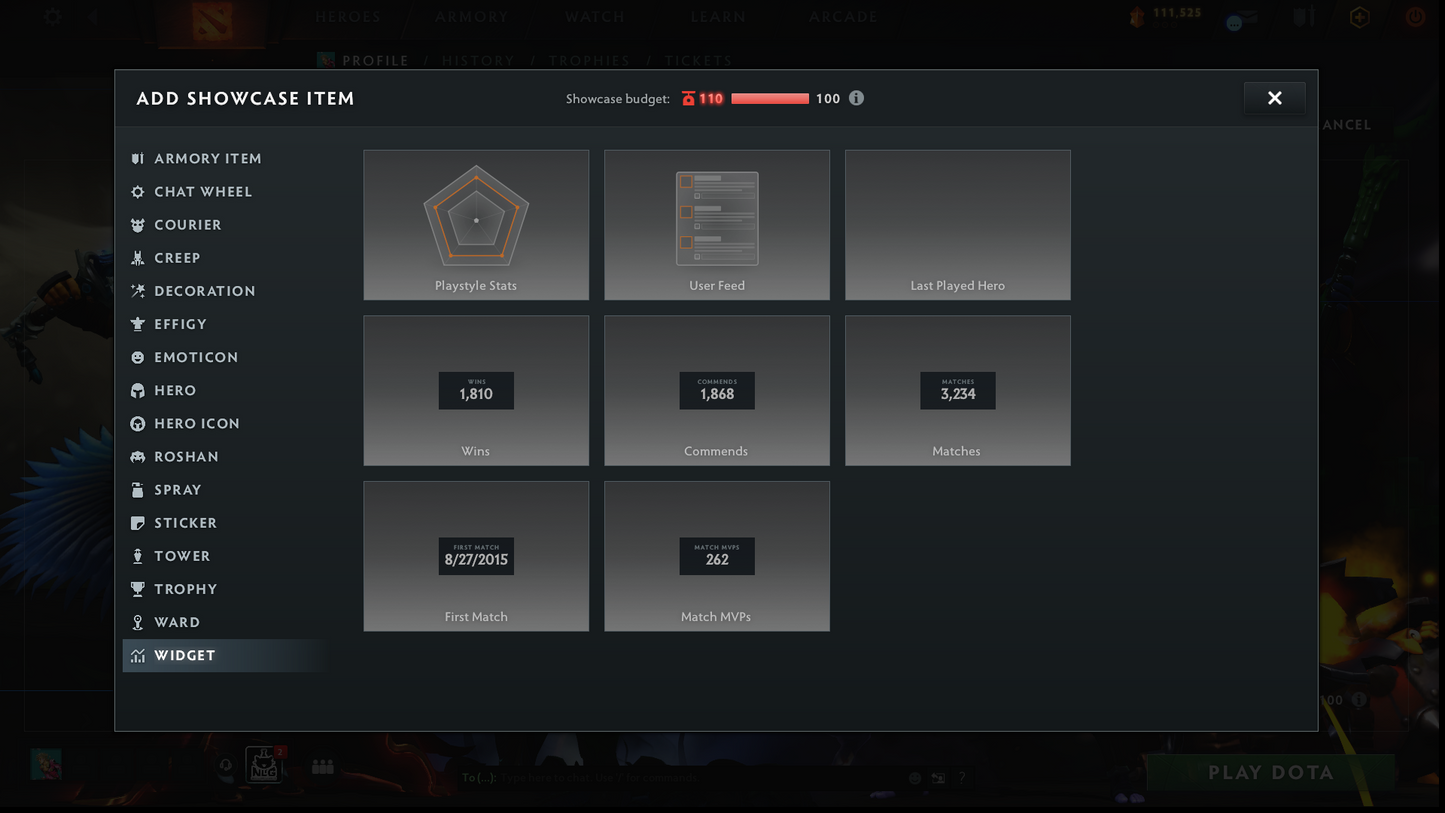1445x813 pixels.
Task: Add the User Feed widget
Action: coord(717,225)
